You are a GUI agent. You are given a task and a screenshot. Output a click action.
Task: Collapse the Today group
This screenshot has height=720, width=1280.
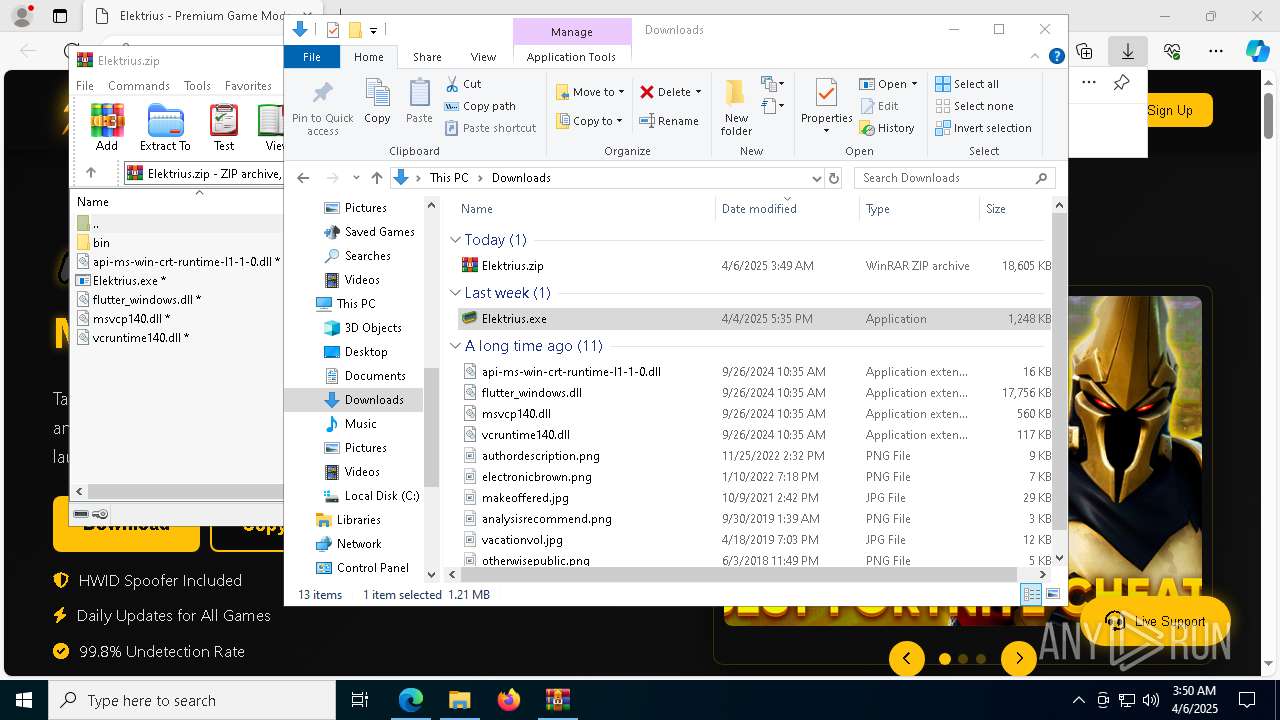(455, 240)
